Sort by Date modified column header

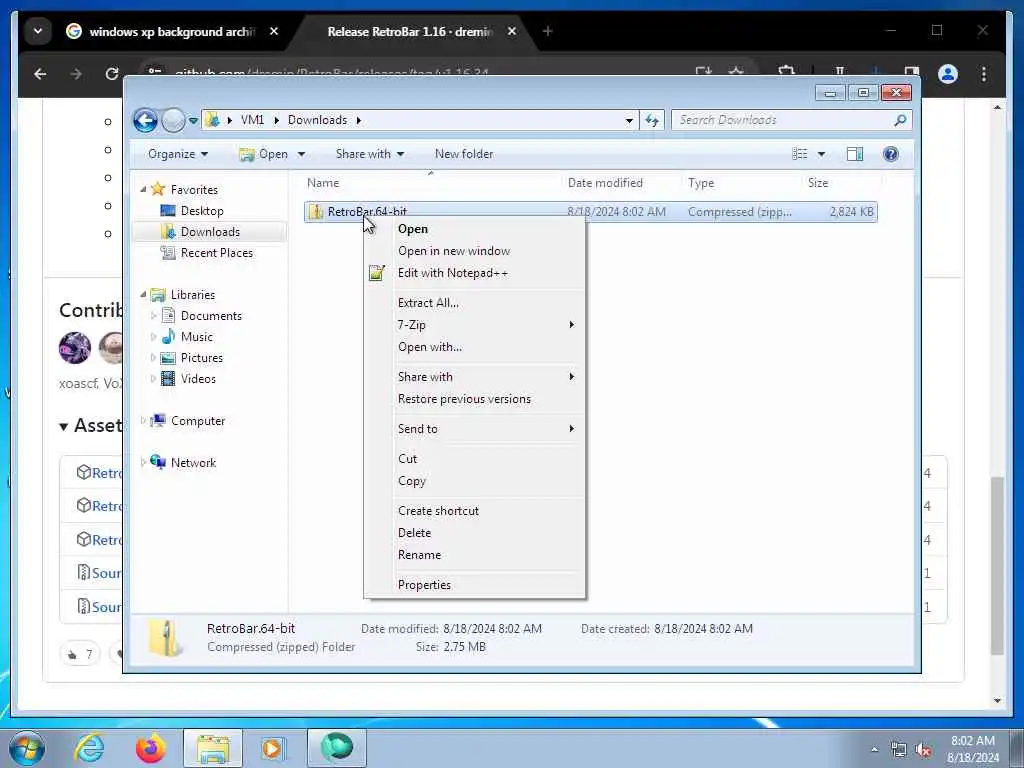click(621, 184)
